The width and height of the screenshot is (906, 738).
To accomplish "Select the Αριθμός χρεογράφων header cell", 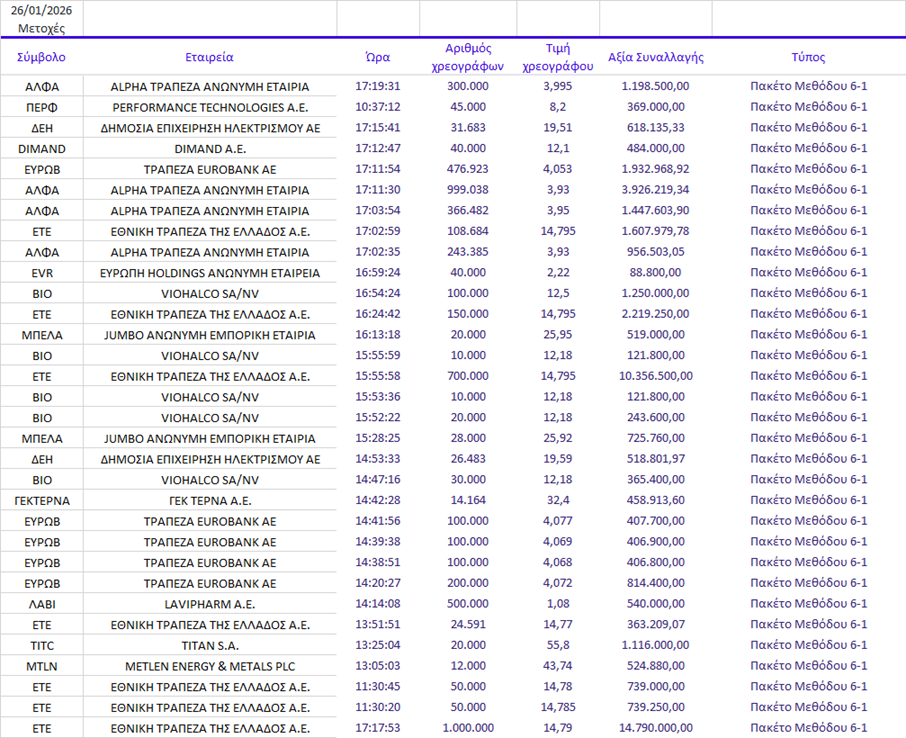I will point(467,57).
